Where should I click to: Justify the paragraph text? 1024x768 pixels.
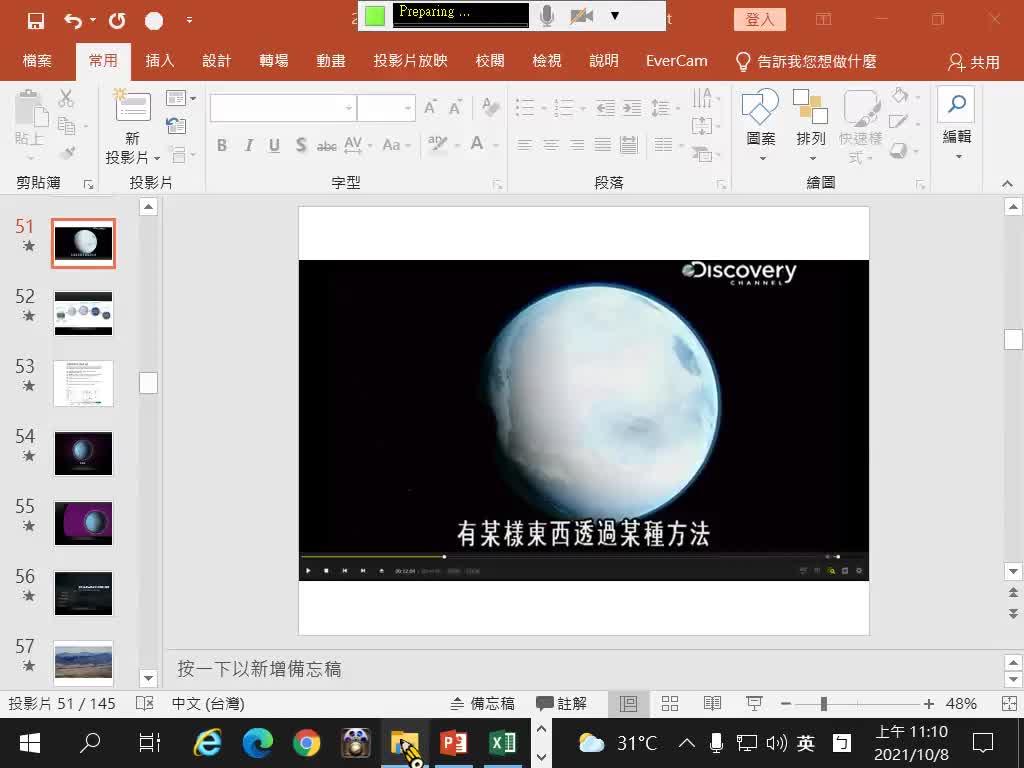tap(603, 144)
